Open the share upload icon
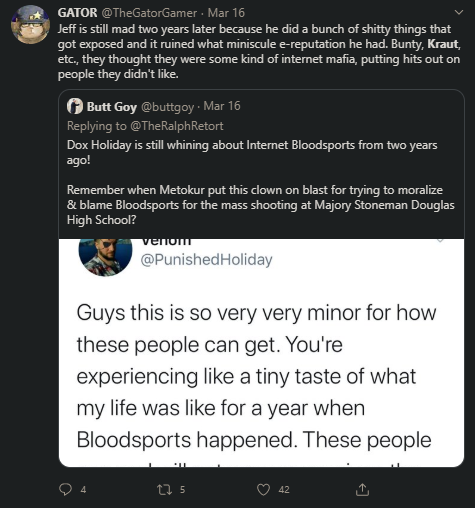Viewport: 475px width, 508px height. 362,489
